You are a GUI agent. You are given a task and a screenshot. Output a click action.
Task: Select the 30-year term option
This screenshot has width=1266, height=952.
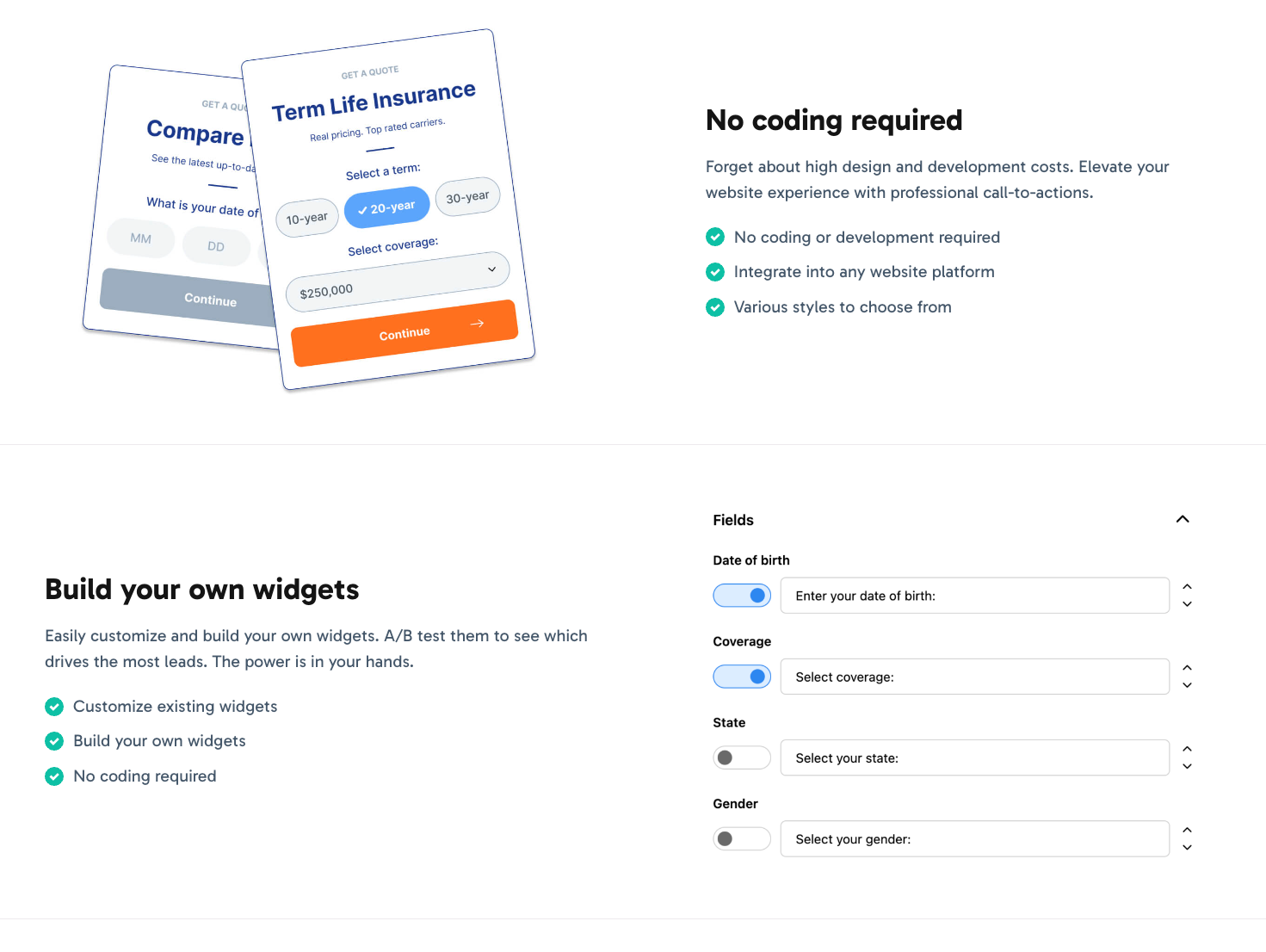click(467, 196)
